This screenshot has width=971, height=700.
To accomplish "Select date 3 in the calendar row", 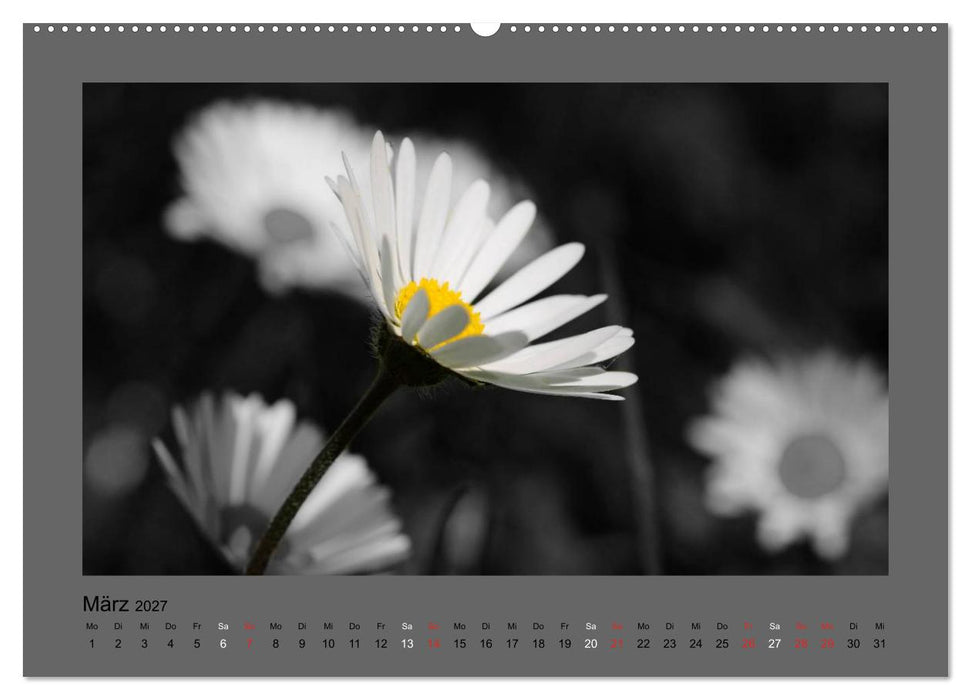I will tap(144, 644).
